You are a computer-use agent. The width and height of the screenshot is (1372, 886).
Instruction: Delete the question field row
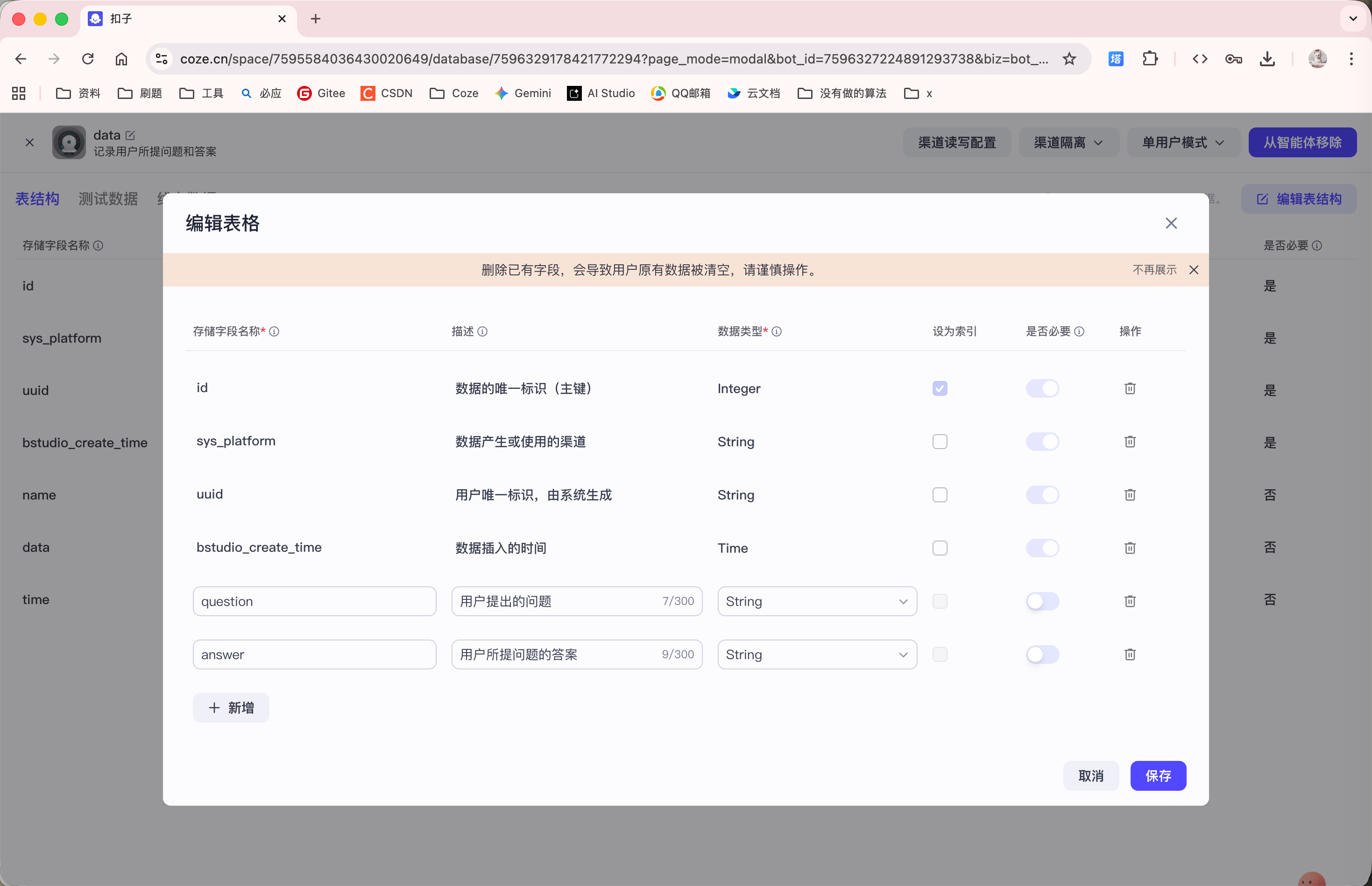click(1130, 601)
